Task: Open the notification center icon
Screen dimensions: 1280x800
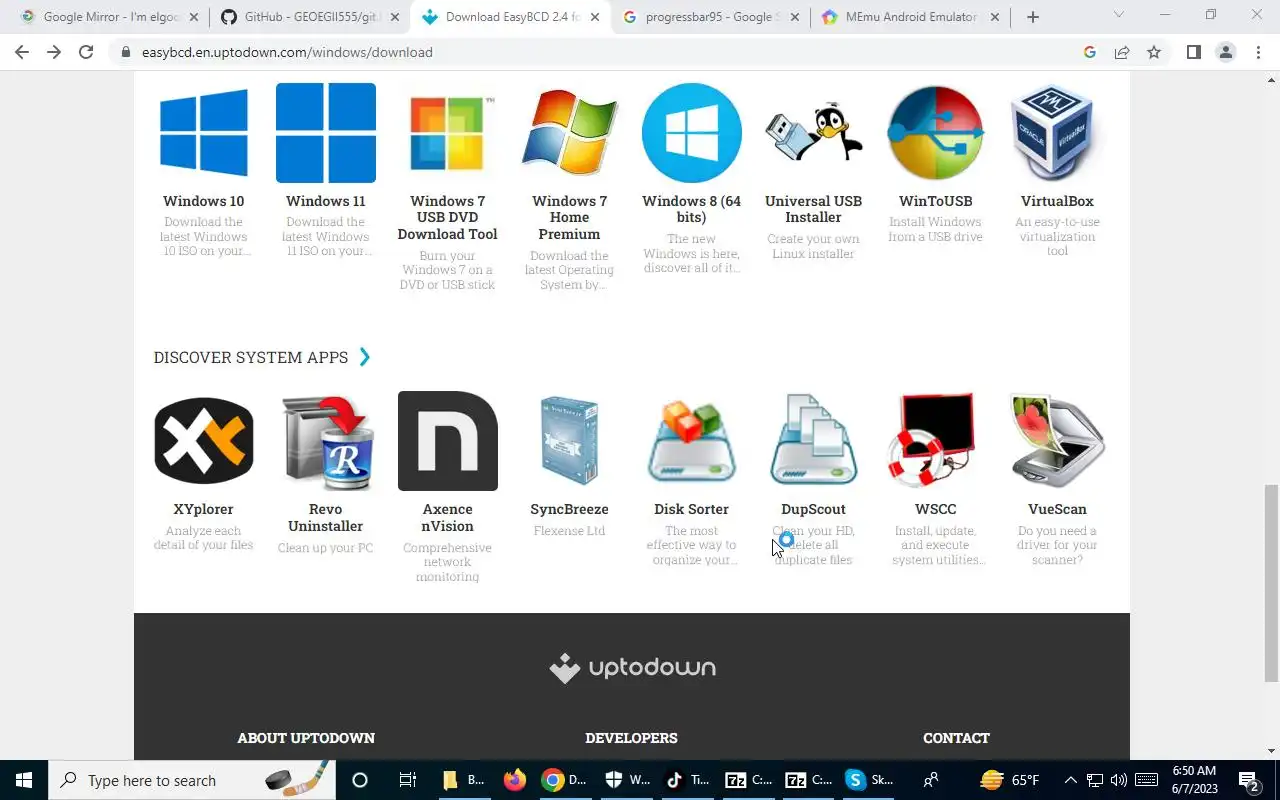Action: click(x=1248, y=780)
